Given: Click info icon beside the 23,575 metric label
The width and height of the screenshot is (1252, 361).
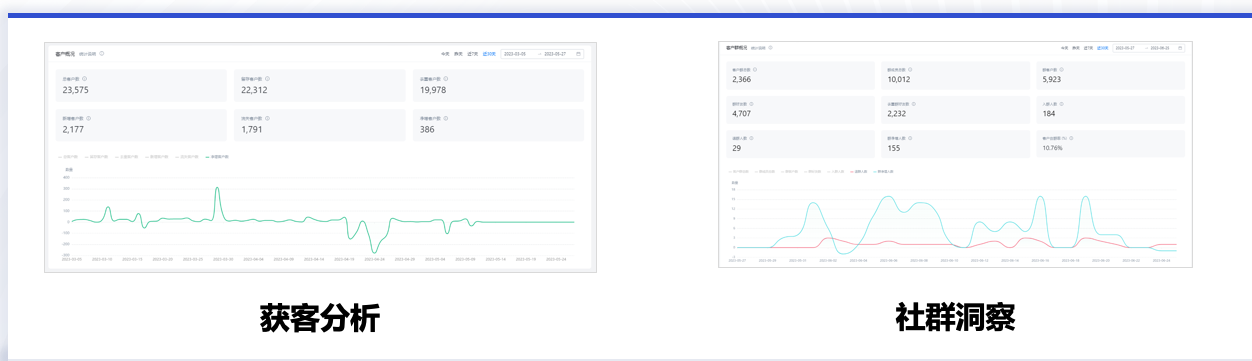Looking at the screenshot, I should pyautogui.click(x=84, y=78).
